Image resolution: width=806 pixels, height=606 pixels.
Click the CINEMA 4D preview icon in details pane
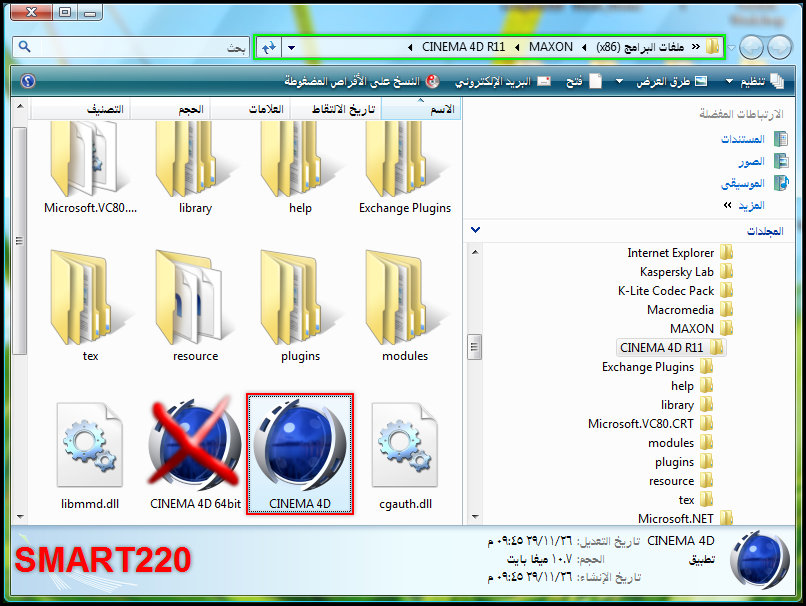760,560
